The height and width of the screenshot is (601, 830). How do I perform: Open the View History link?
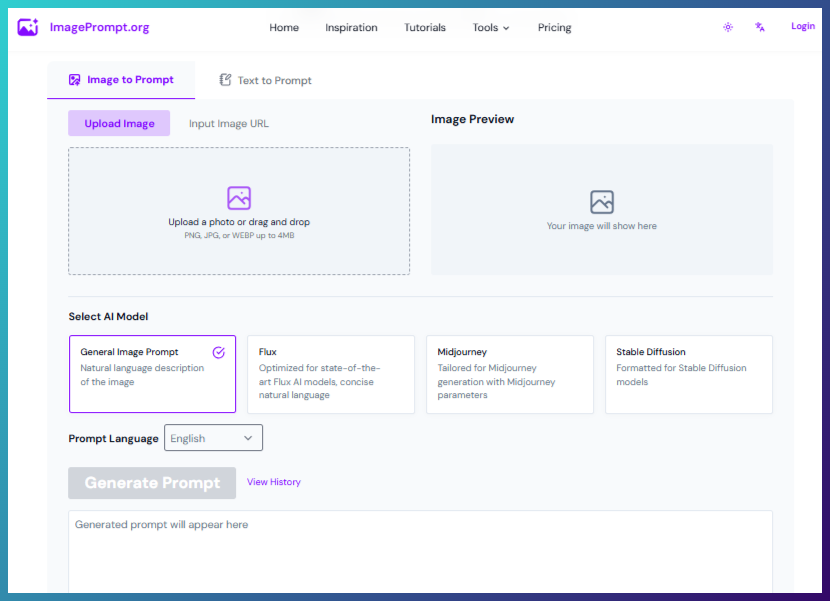(x=274, y=482)
